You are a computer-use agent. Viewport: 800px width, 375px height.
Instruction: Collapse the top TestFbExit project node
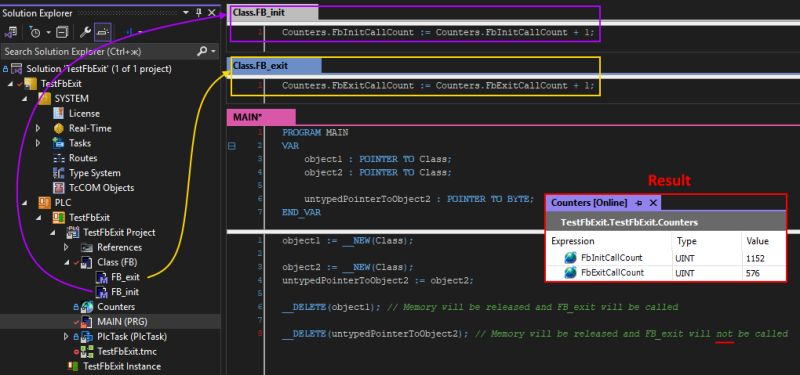[x=11, y=84]
